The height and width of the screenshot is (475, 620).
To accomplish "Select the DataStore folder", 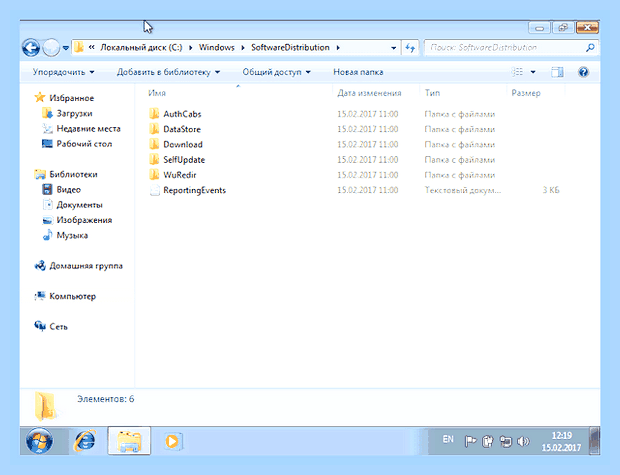I will point(182,129).
